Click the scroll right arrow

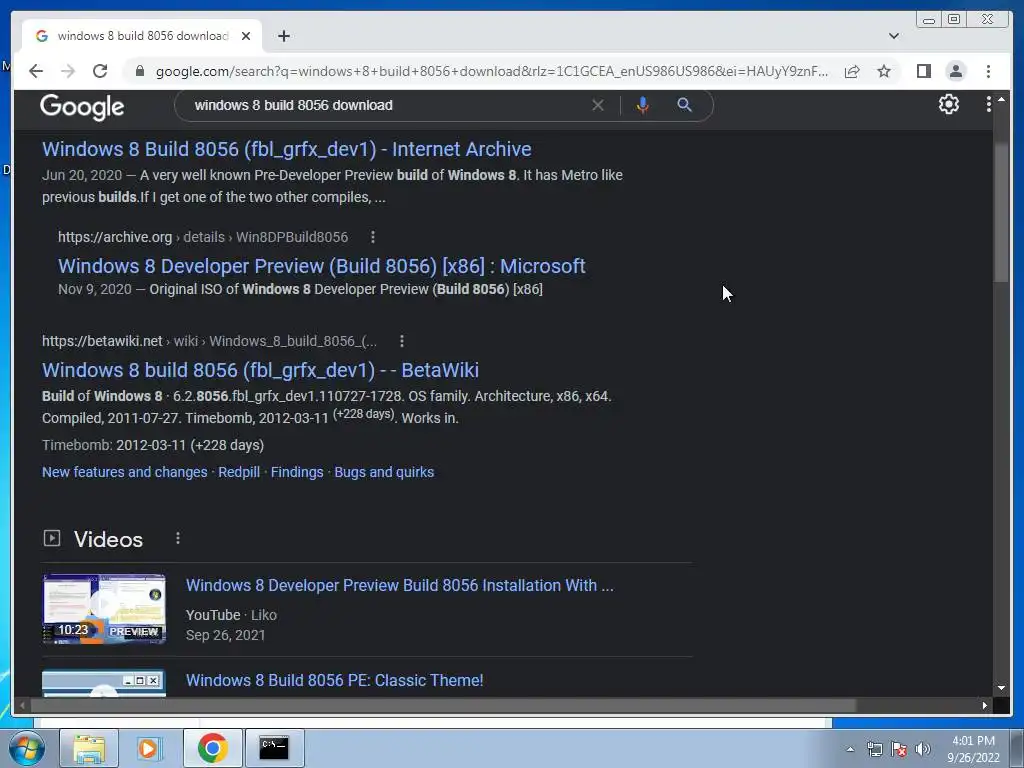(985, 705)
